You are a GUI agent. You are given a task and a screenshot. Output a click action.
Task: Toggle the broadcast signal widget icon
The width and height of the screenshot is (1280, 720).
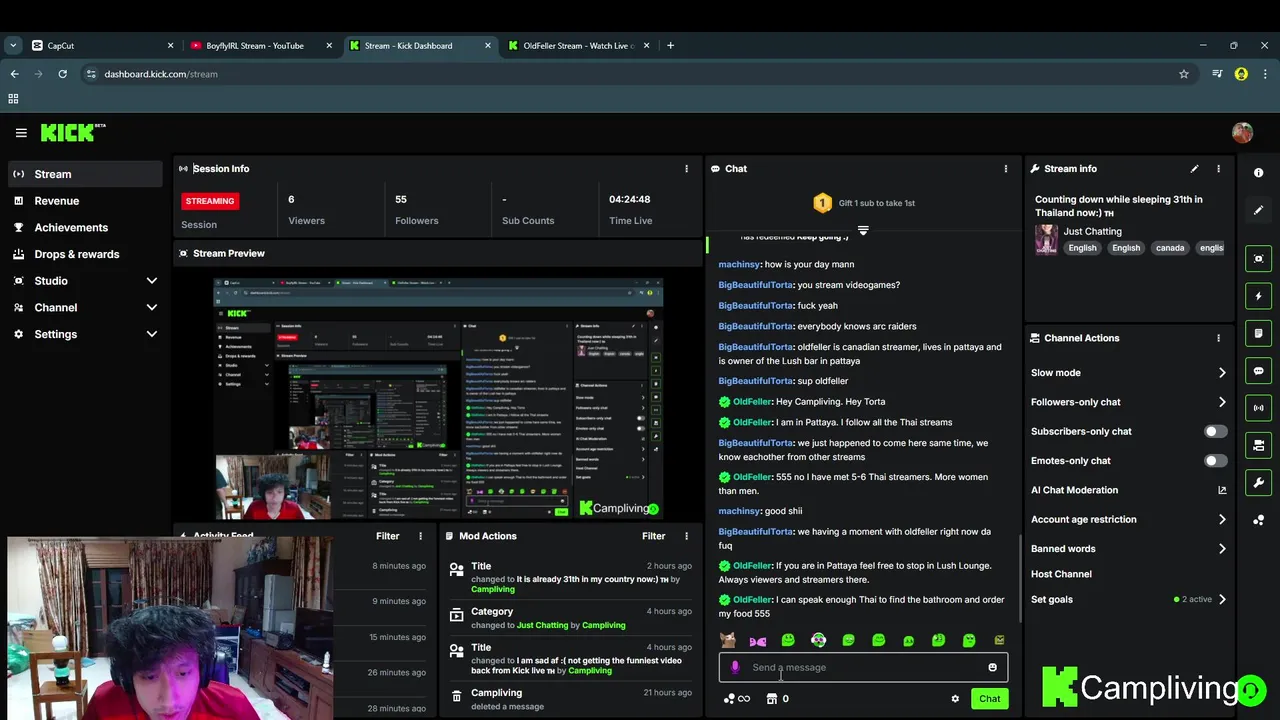[1258, 408]
